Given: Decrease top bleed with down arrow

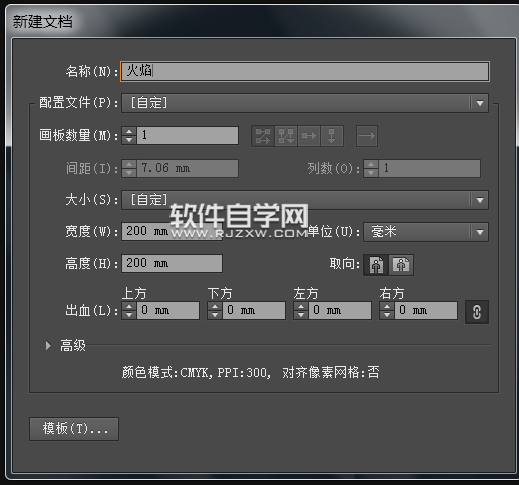Looking at the screenshot, I should (x=129, y=315).
